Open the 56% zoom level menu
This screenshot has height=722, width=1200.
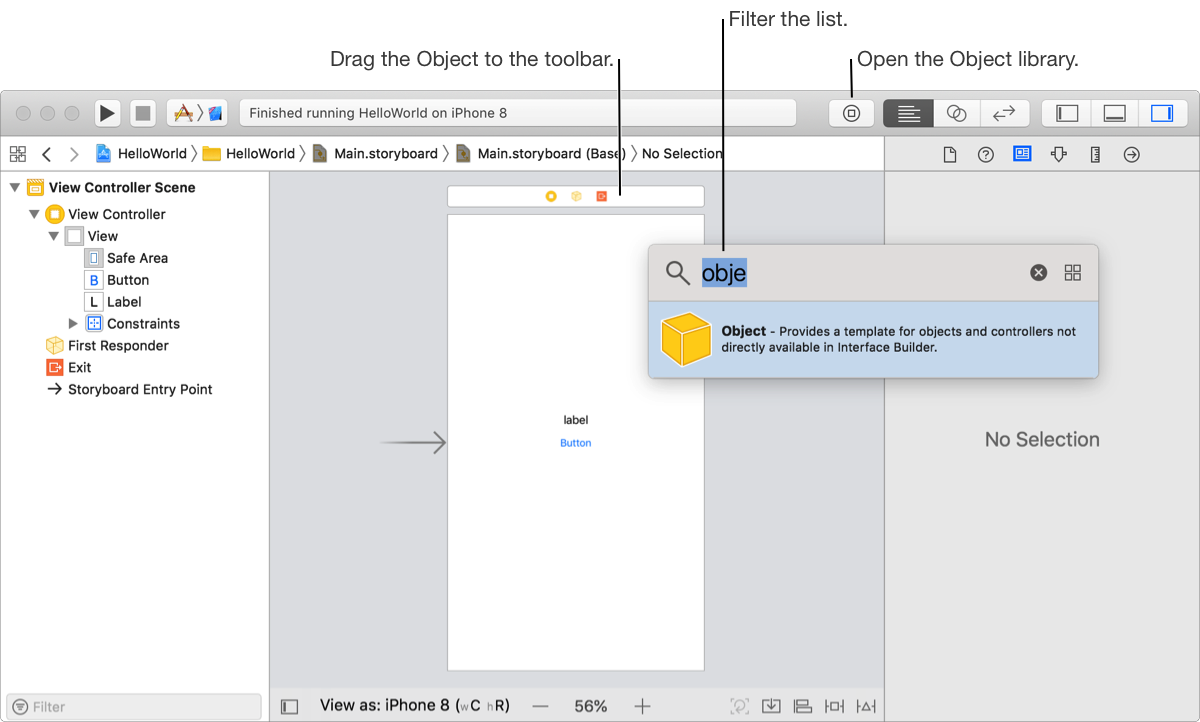tap(591, 706)
